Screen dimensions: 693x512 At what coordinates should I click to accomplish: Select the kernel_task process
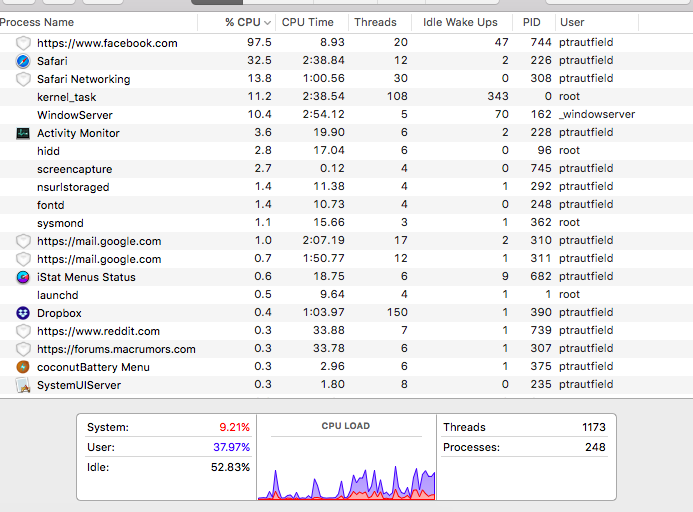[66, 97]
